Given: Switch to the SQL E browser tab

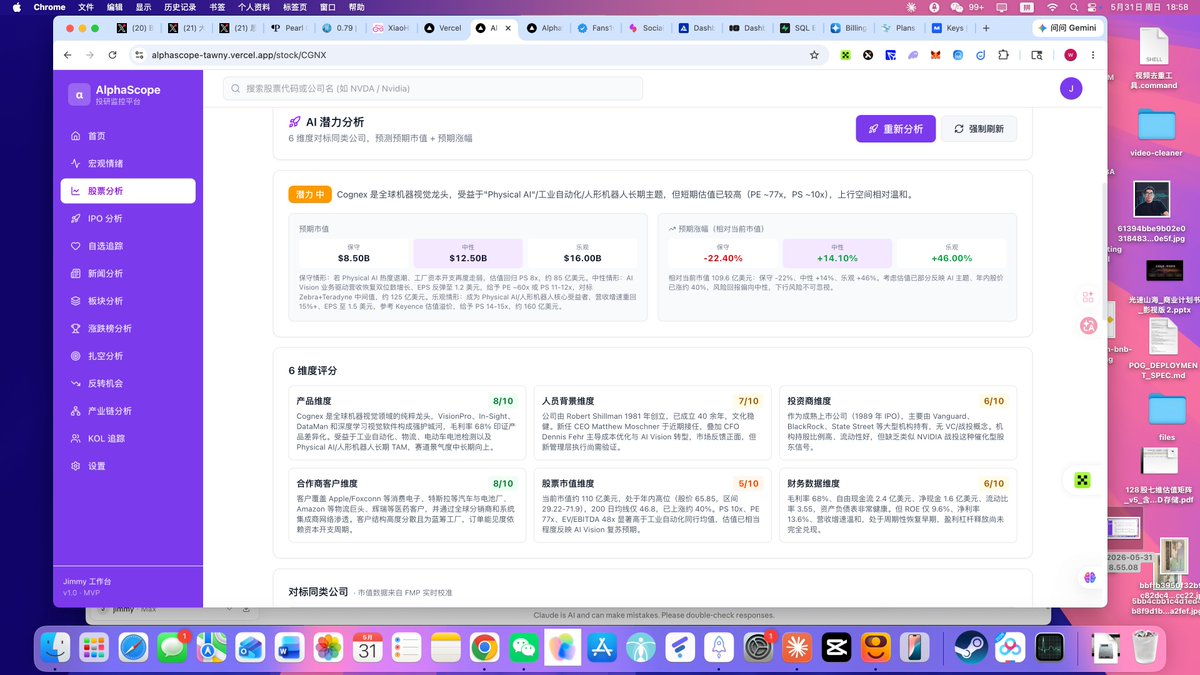Looking at the screenshot, I should (799, 28).
